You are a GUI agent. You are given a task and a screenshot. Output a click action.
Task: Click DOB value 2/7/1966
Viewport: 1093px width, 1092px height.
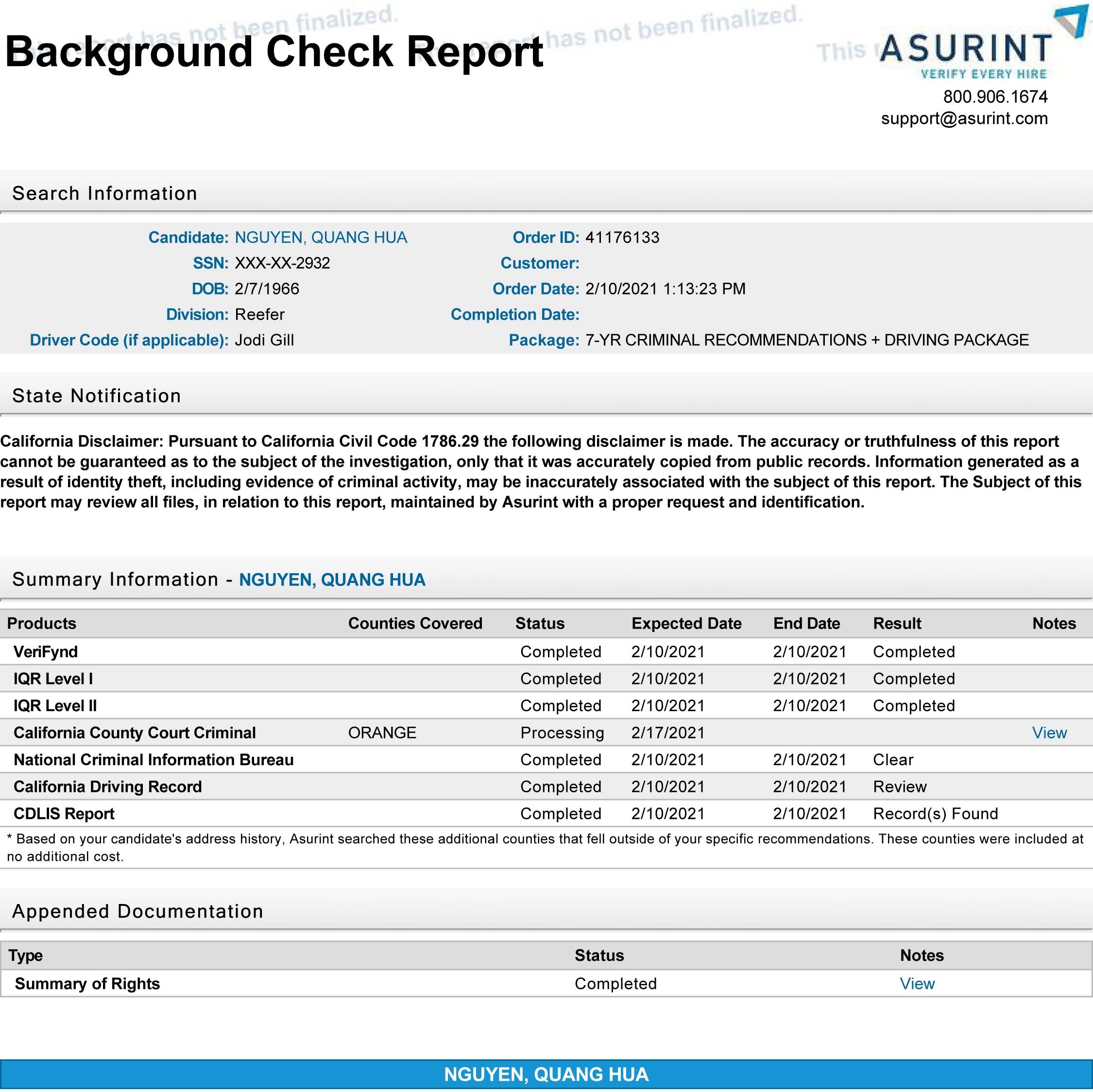pos(267,289)
